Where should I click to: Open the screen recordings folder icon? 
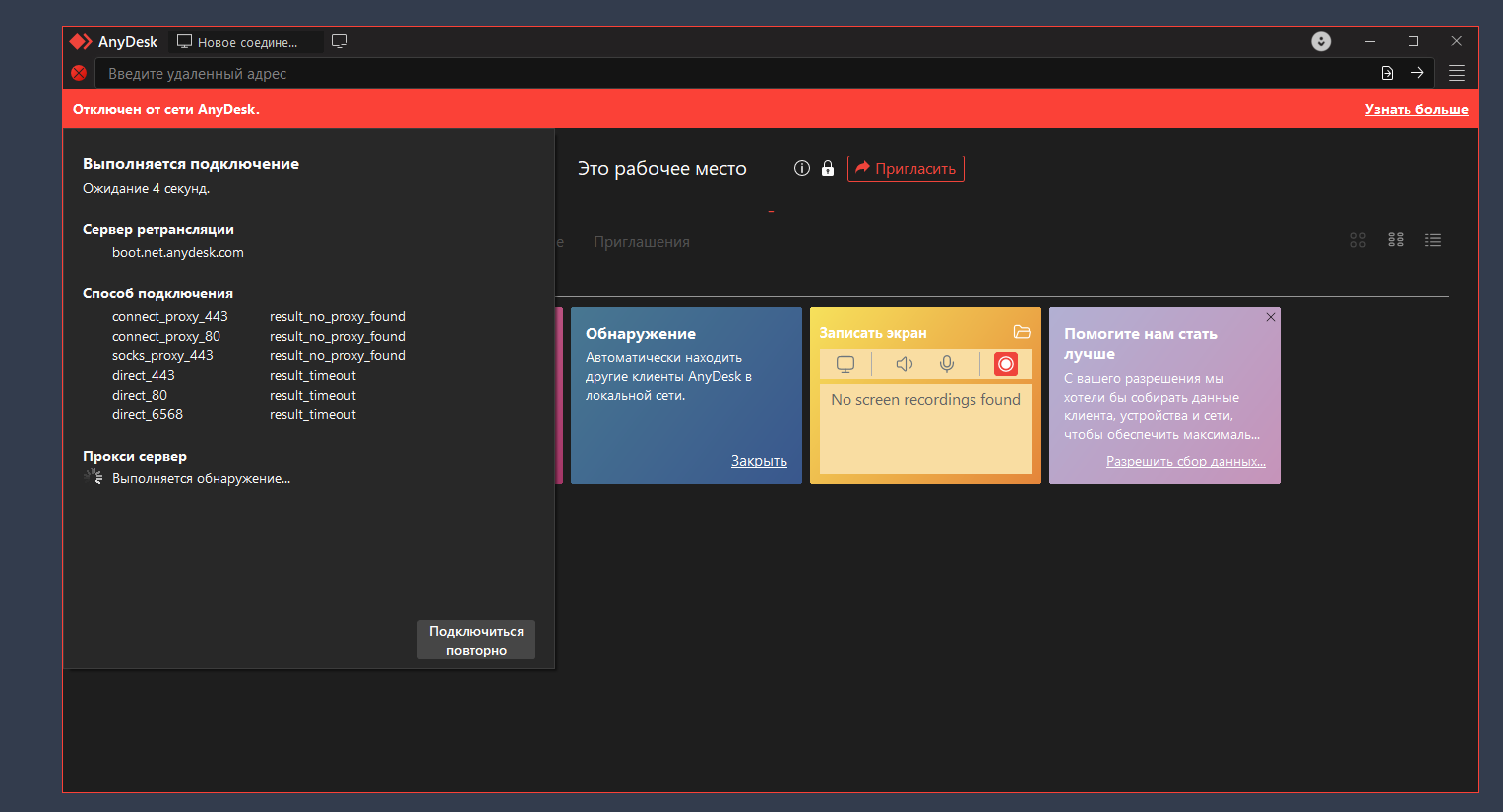click(x=1022, y=332)
